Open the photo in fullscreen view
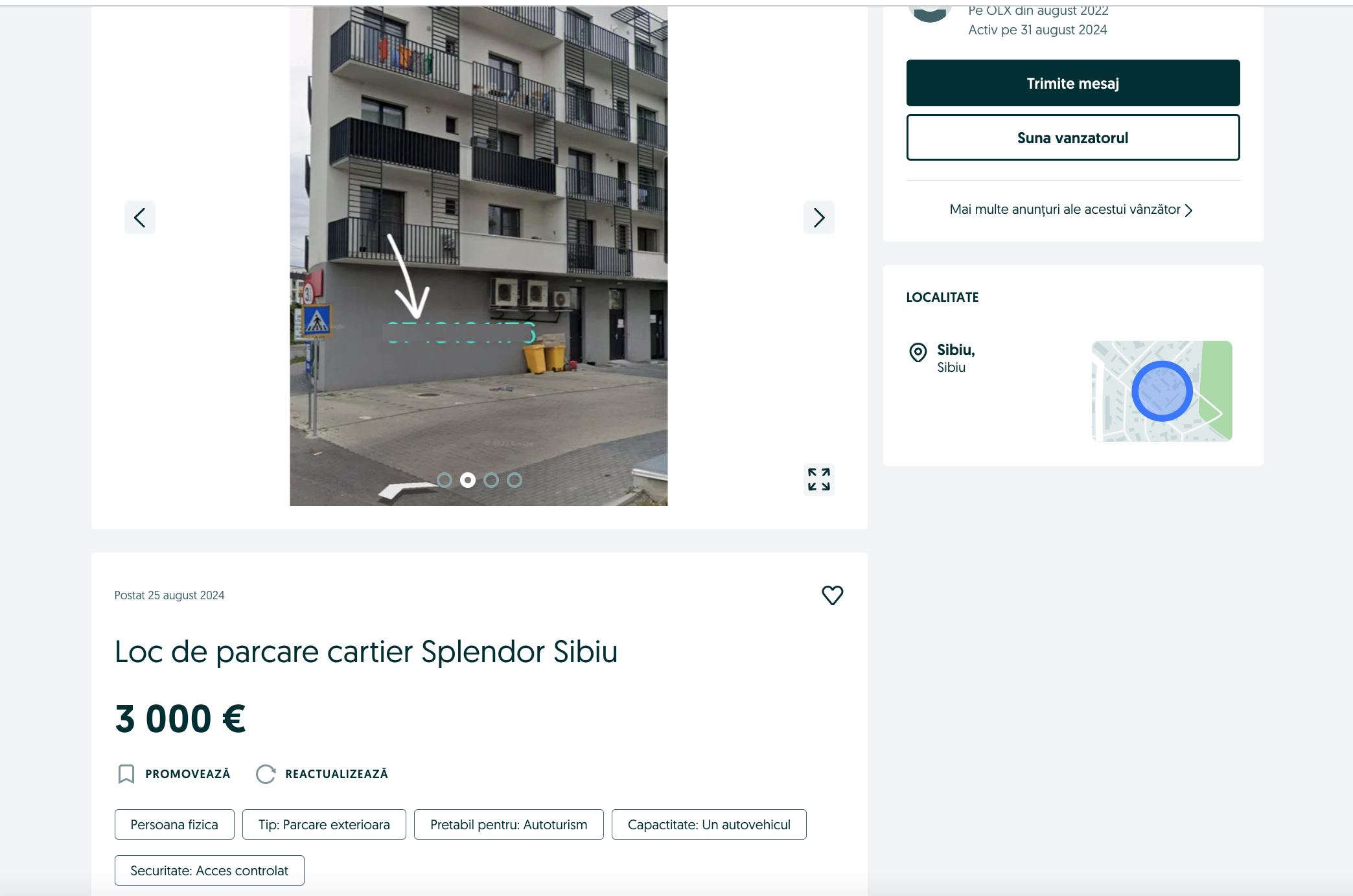Screen dimensions: 1353x896 (819, 479)
